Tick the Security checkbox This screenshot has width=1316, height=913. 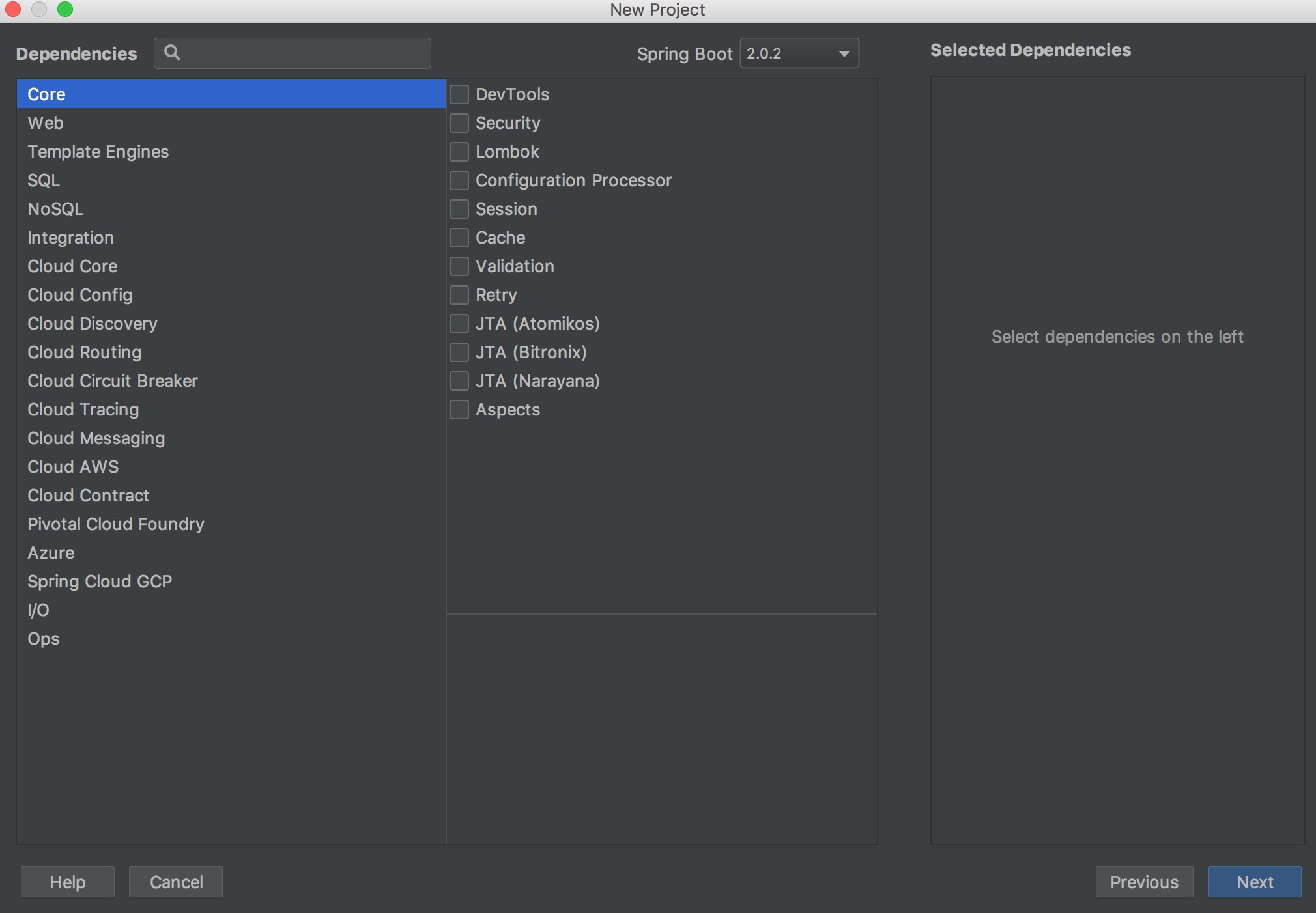coord(459,123)
